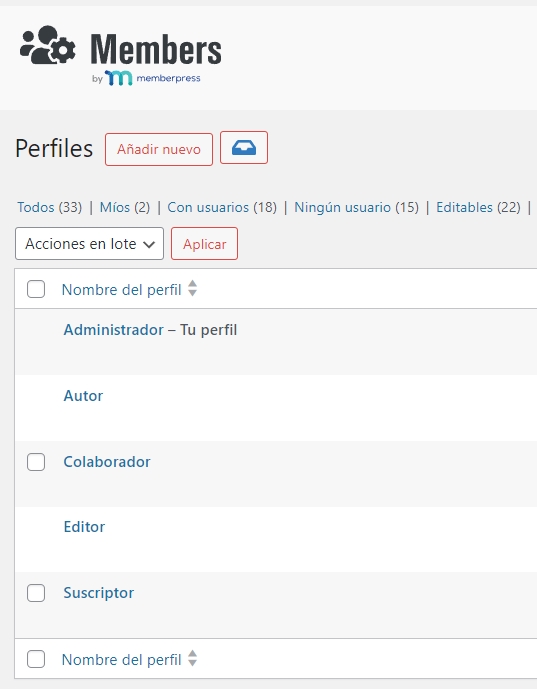Open the Editor profile link
Screen dimensions: 537x689
pyautogui.click(x=84, y=526)
